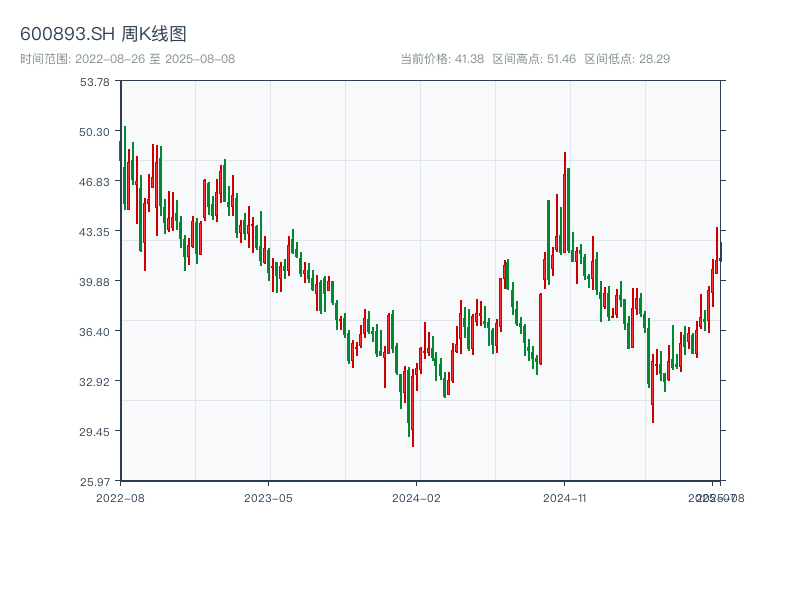Click the 2024-02 x-axis date label

coord(416,497)
